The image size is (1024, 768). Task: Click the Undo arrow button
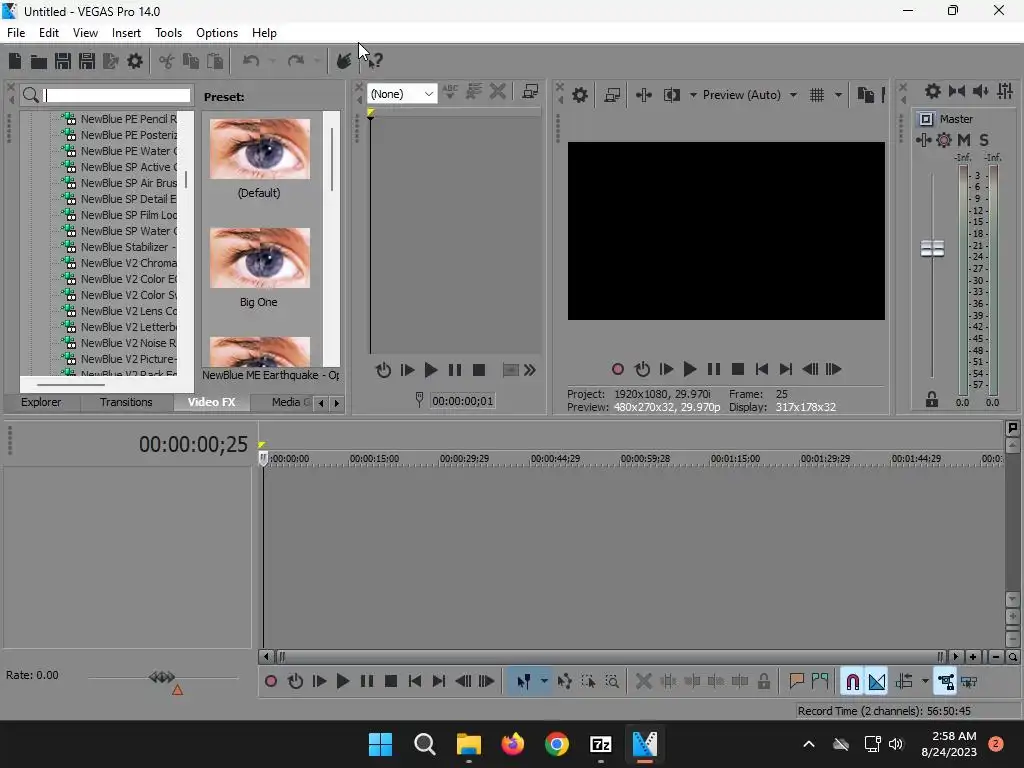(x=251, y=61)
